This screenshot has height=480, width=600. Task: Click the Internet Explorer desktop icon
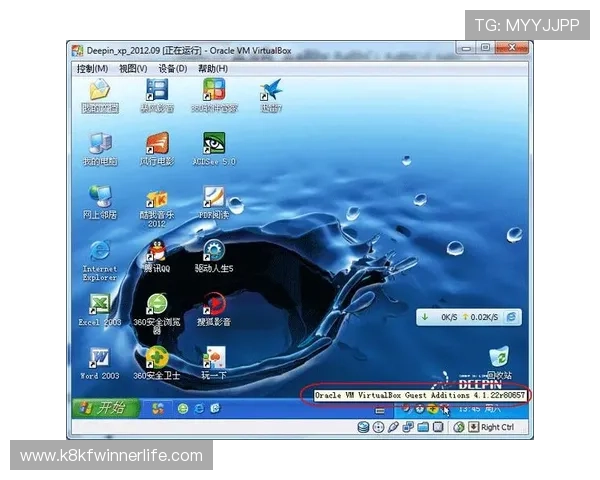100,252
